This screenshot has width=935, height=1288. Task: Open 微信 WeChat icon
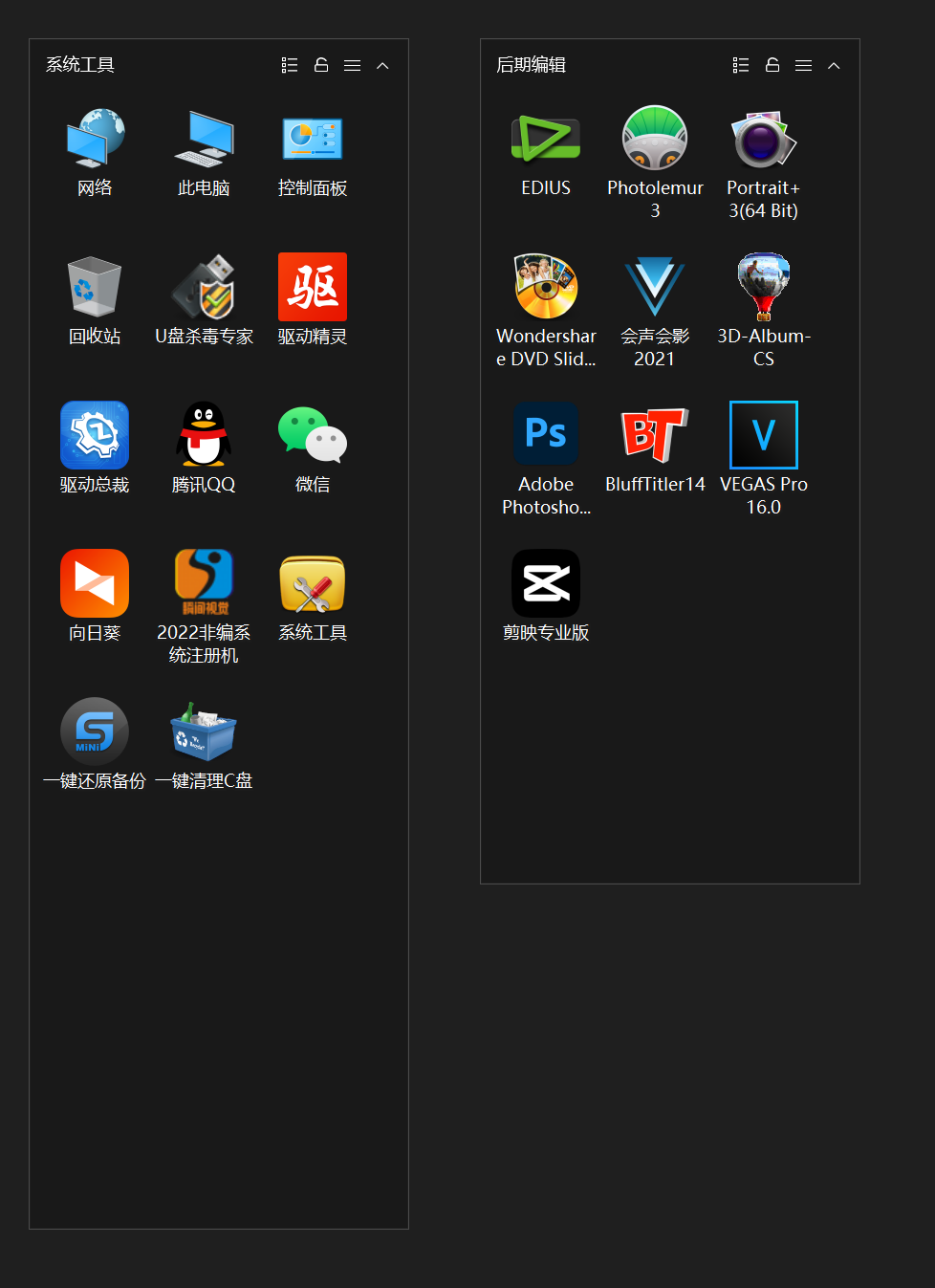coord(313,435)
